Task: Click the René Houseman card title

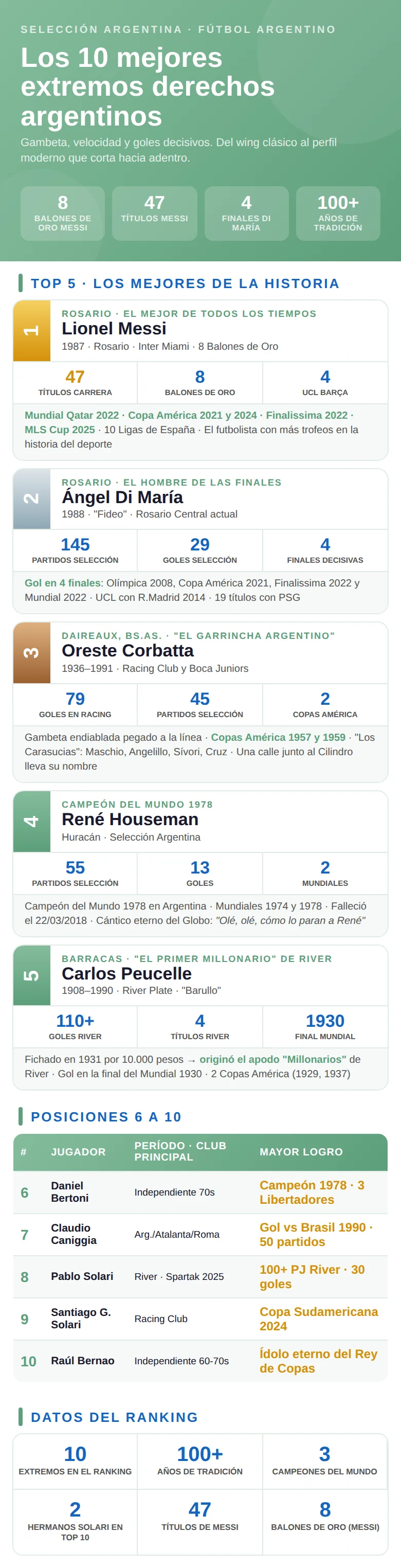Action: [x=130, y=819]
